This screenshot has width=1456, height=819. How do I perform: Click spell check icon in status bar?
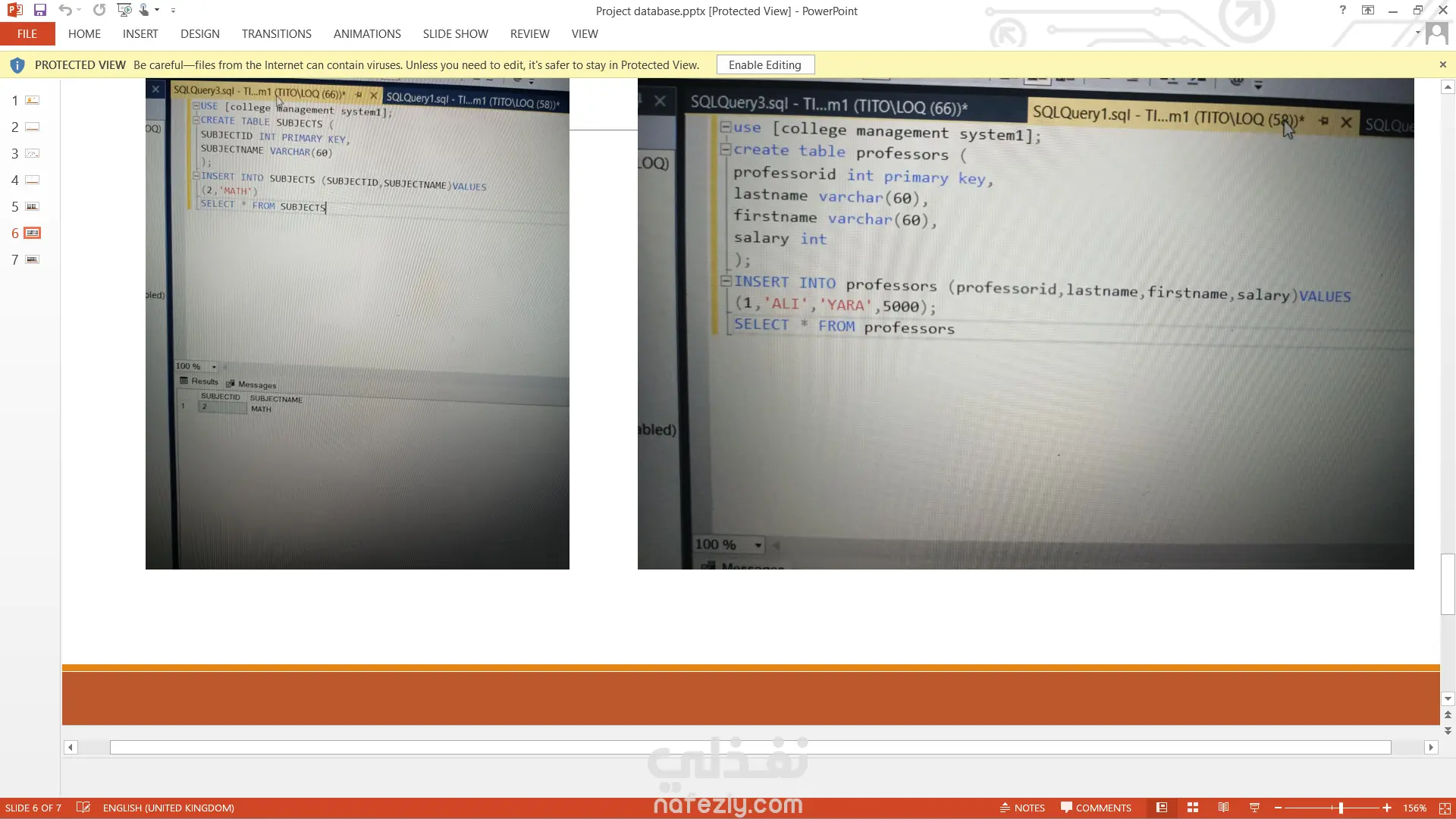(83, 808)
